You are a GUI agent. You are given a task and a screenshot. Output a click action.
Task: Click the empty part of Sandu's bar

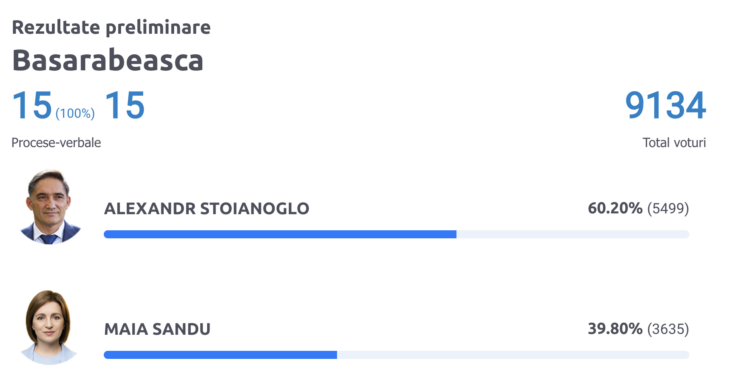click(513, 355)
